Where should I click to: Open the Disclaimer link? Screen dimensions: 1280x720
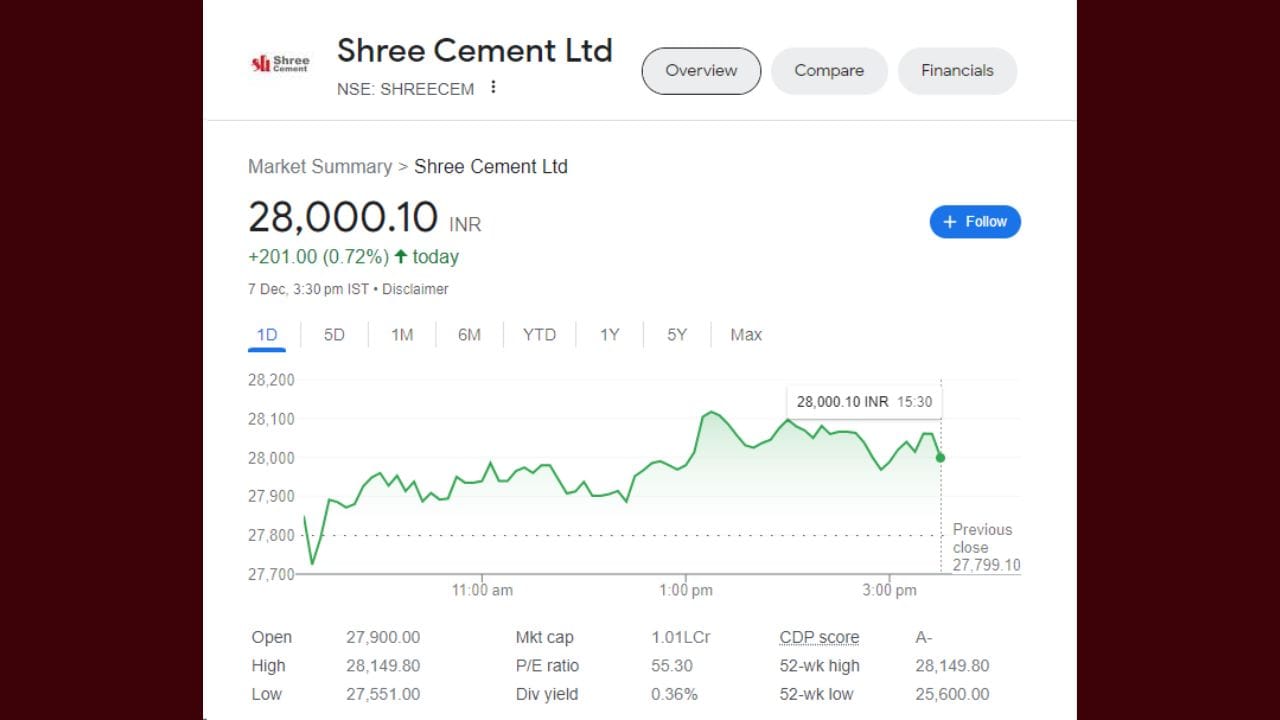(x=415, y=289)
